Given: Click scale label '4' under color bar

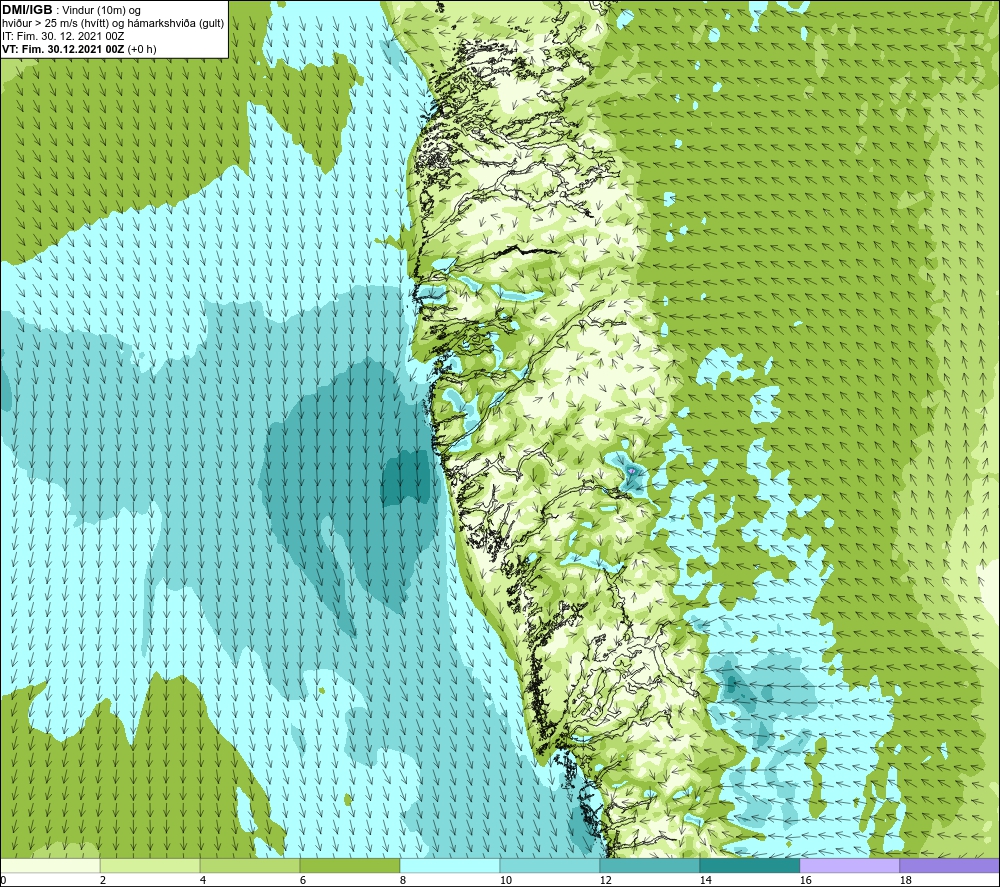Looking at the screenshot, I should click(x=203, y=880).
